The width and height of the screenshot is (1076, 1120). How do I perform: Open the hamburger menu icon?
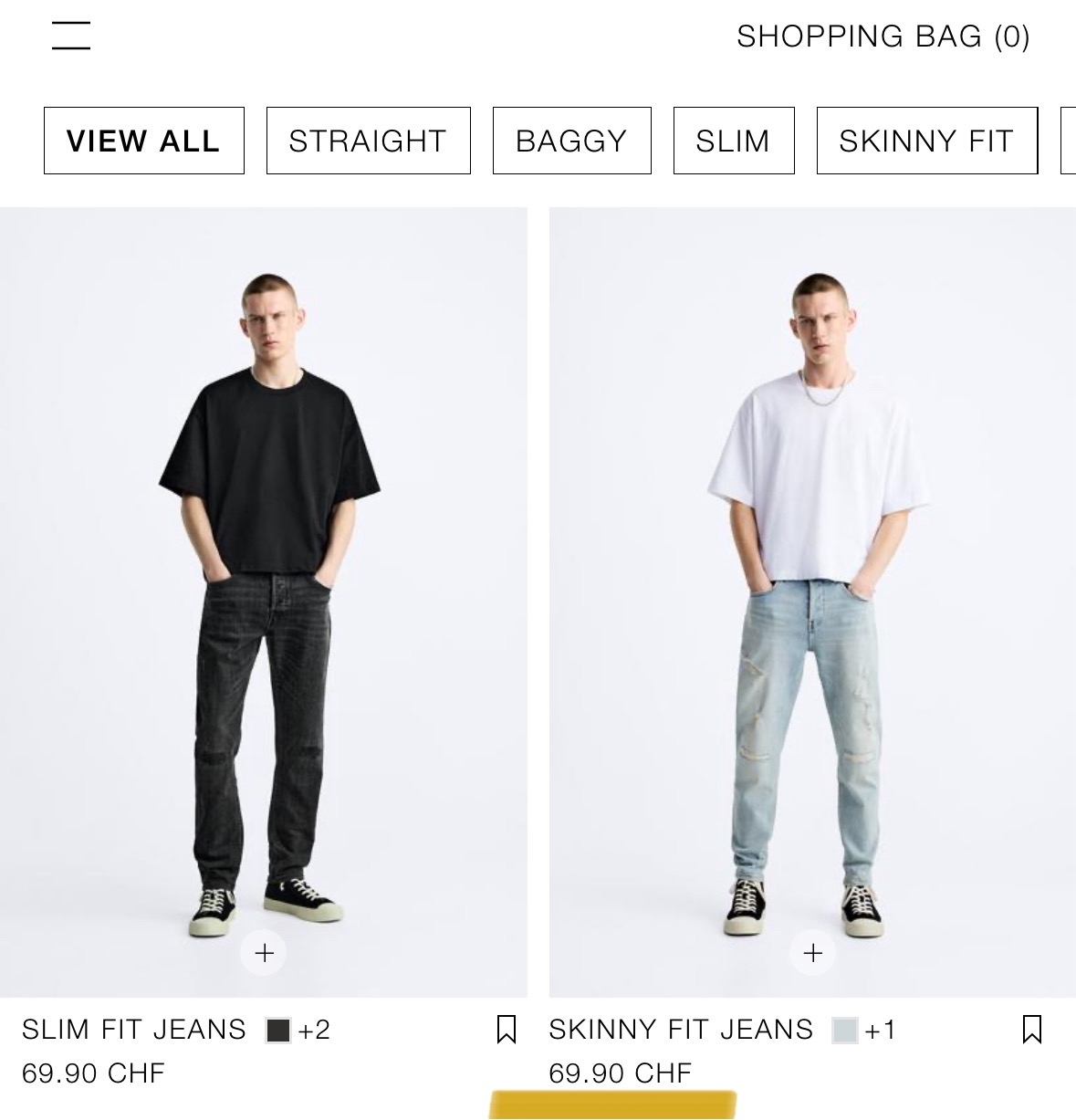(x=71, y=36)
